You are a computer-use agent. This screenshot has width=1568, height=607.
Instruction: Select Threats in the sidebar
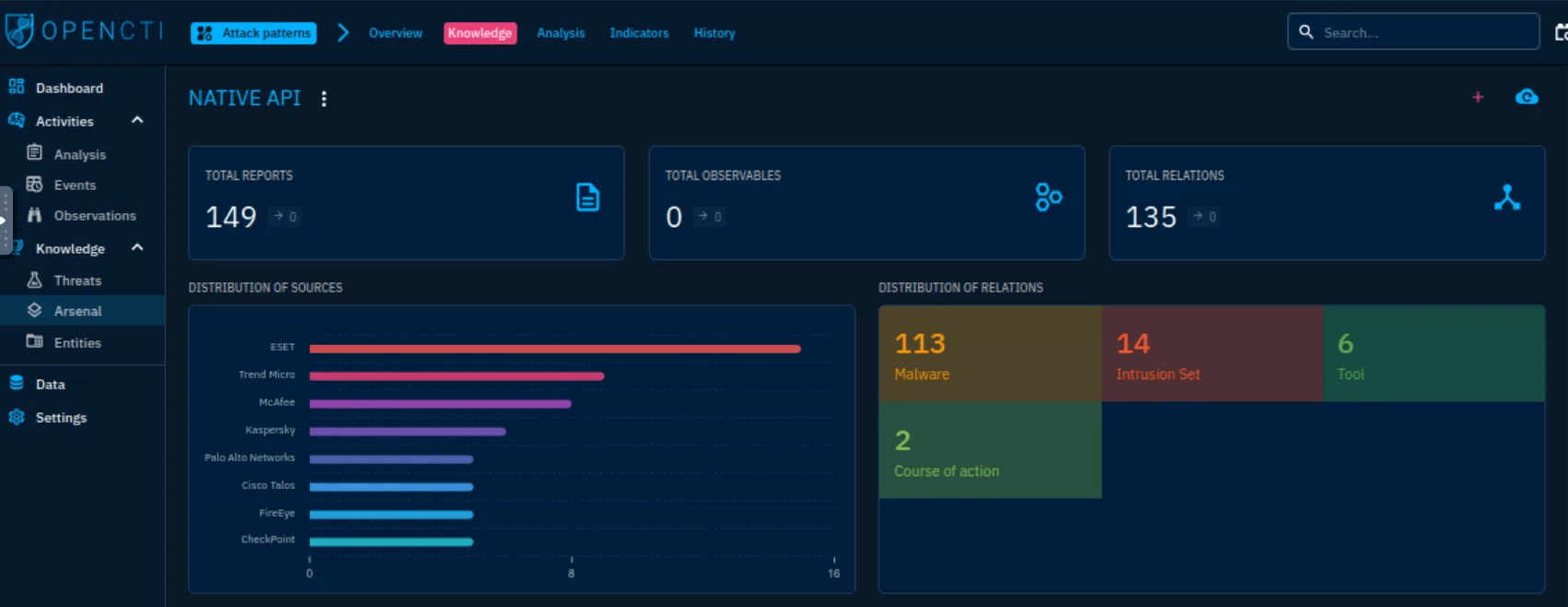coord(77,280)
